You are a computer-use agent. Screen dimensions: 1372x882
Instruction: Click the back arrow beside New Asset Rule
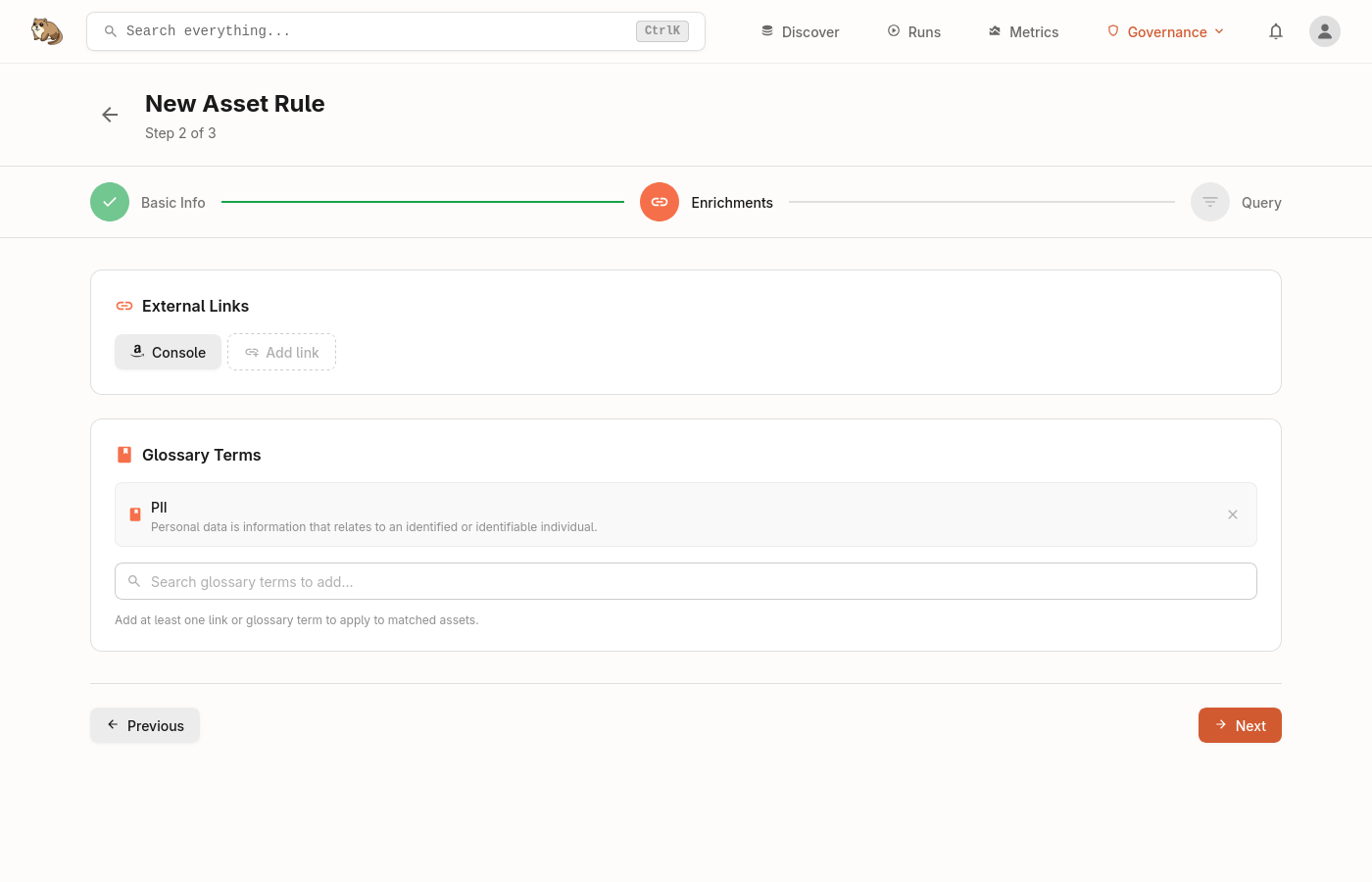(110, 115)
